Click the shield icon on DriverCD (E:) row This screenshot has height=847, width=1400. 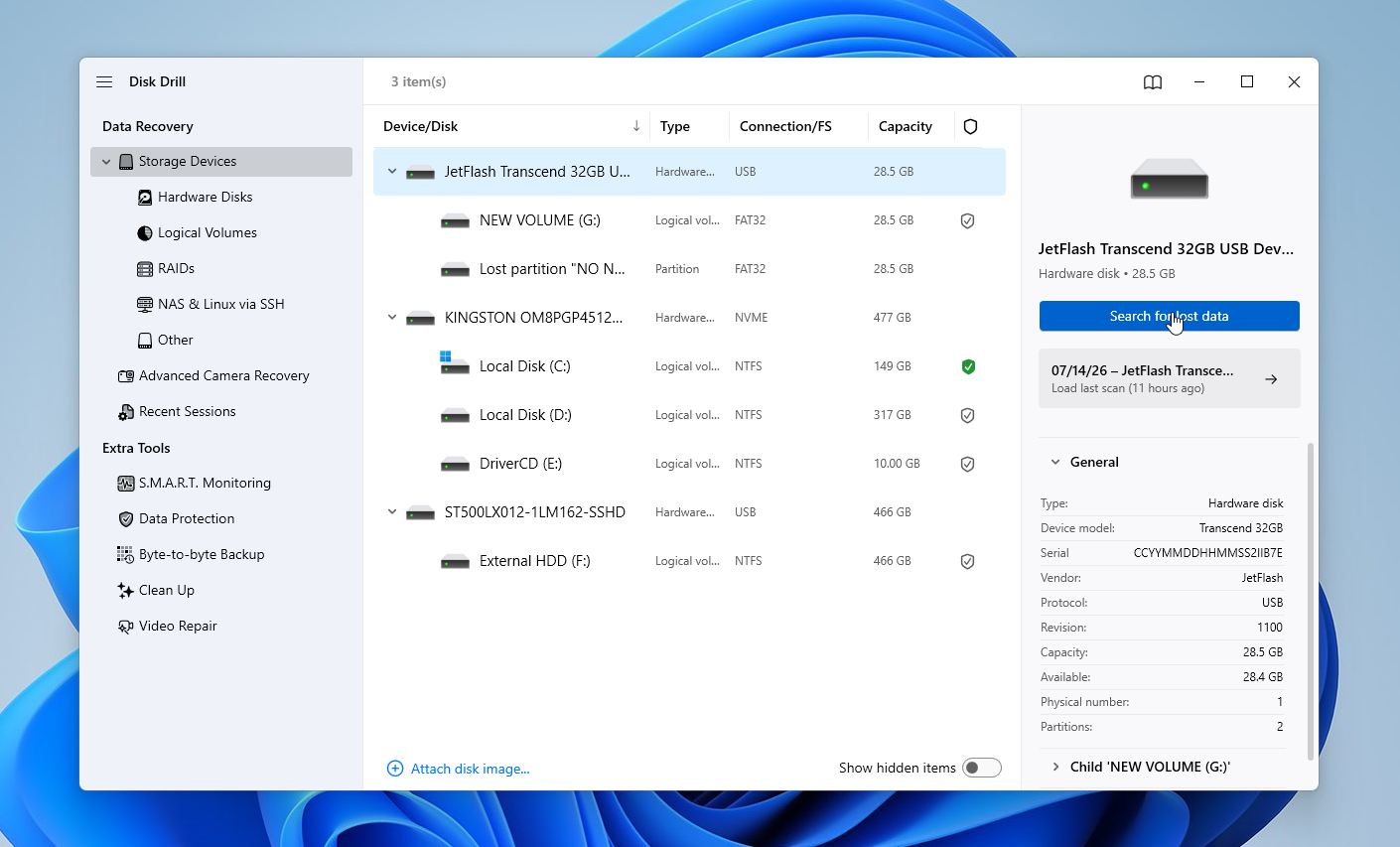point(967,464)
